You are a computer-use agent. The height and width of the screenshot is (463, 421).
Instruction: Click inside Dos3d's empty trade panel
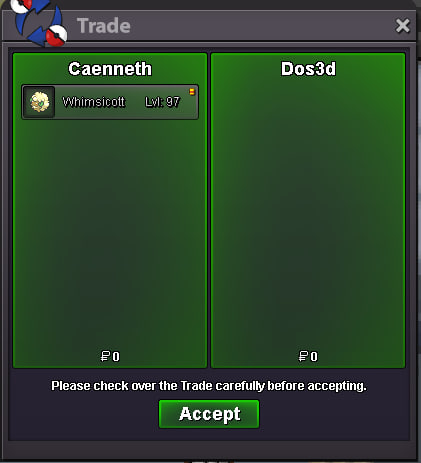coord(308,213)
